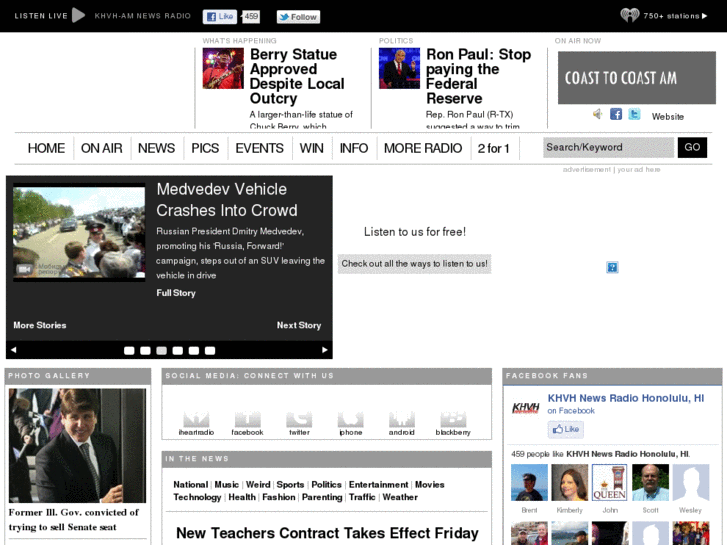Select the third slideshow dot
727x545 pixels.
click(161, 351)
